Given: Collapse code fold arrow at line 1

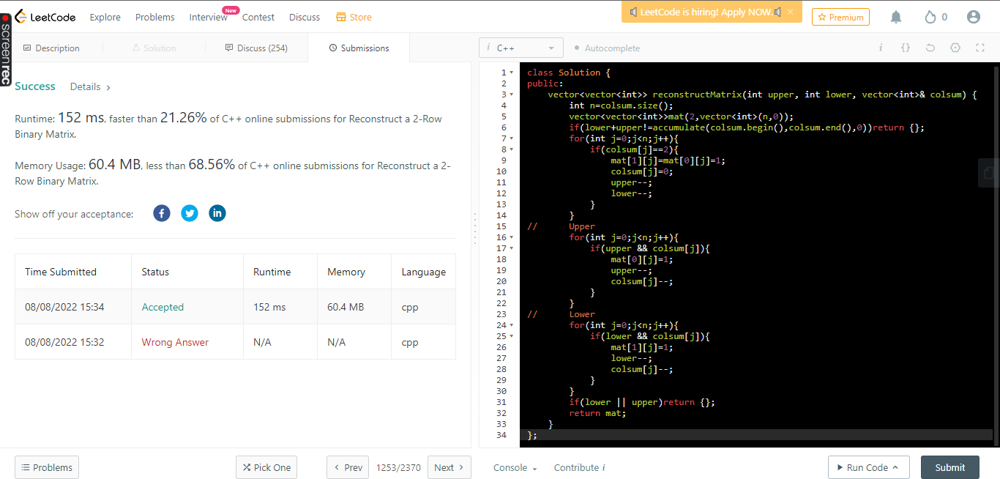Looking at the screenshot, I should click(x=511, y=73).
